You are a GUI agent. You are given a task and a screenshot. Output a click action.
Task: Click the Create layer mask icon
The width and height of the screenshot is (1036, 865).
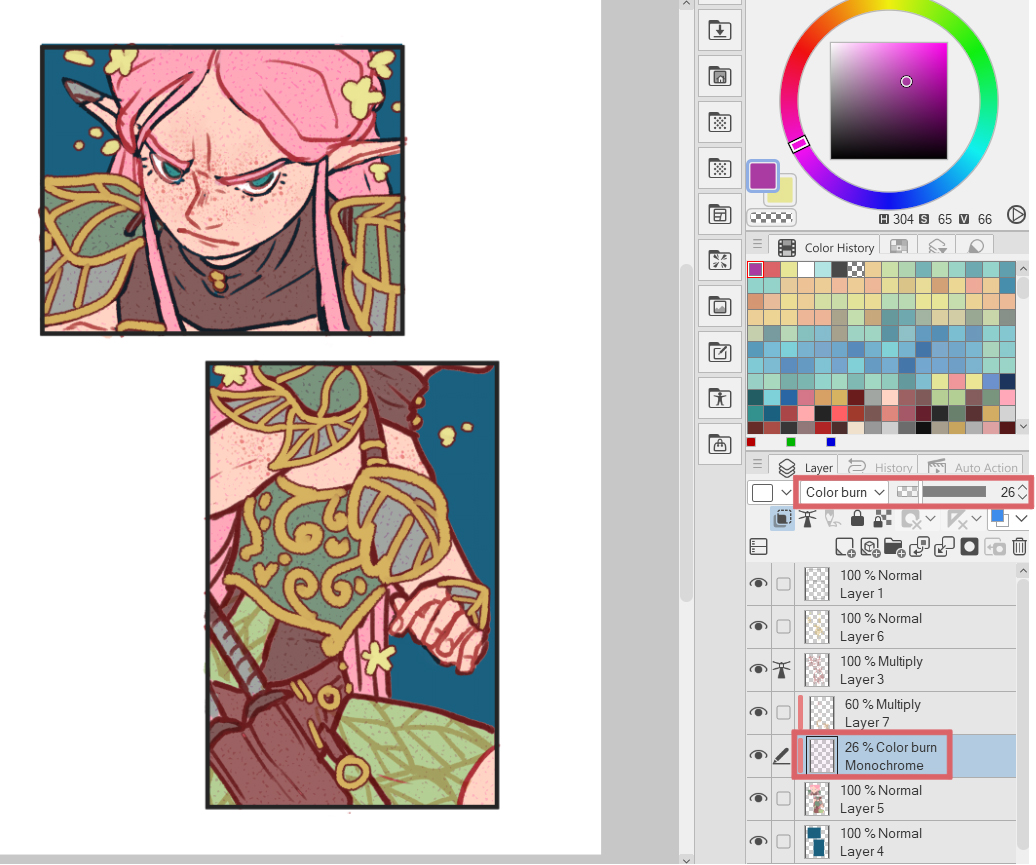969,547
